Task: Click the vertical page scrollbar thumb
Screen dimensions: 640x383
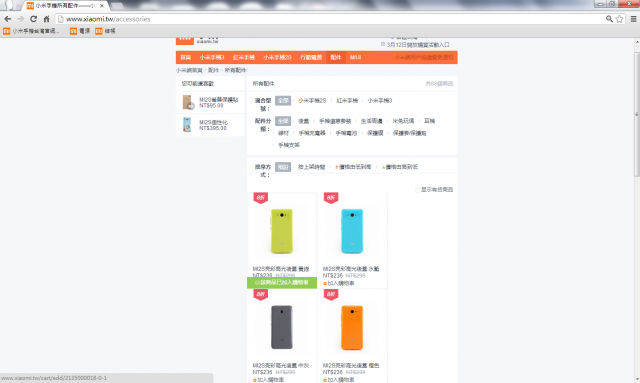Action: tap(637, 114)
